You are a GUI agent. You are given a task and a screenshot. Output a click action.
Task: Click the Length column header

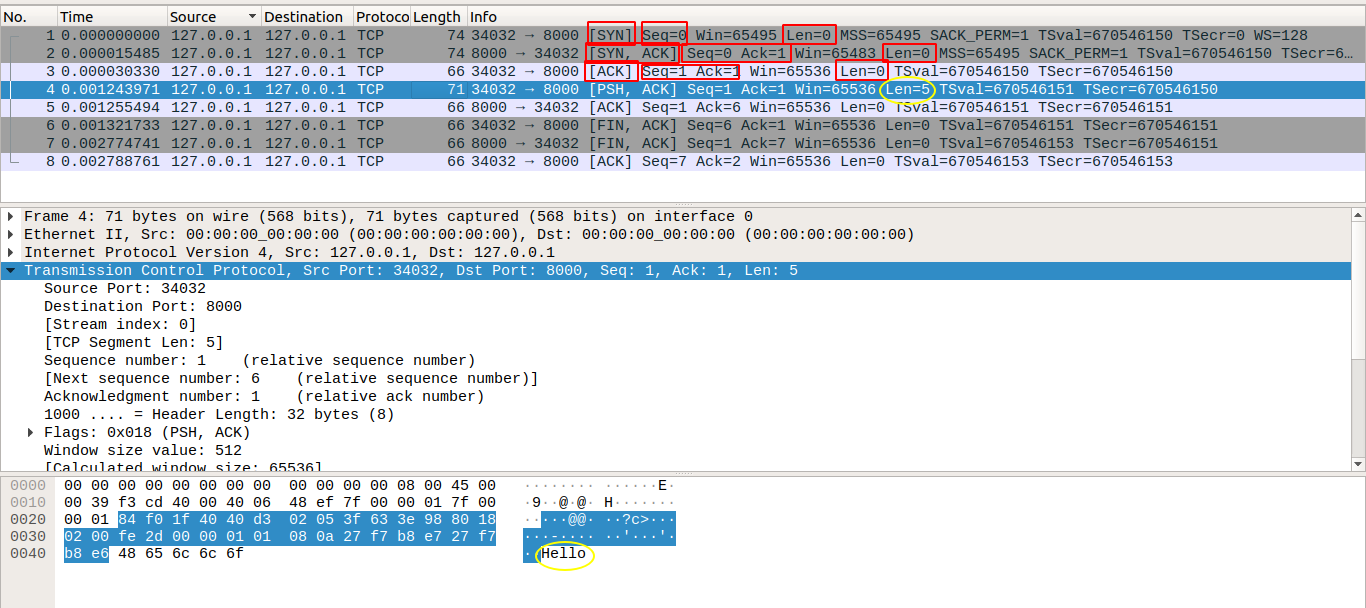[438, 17]
